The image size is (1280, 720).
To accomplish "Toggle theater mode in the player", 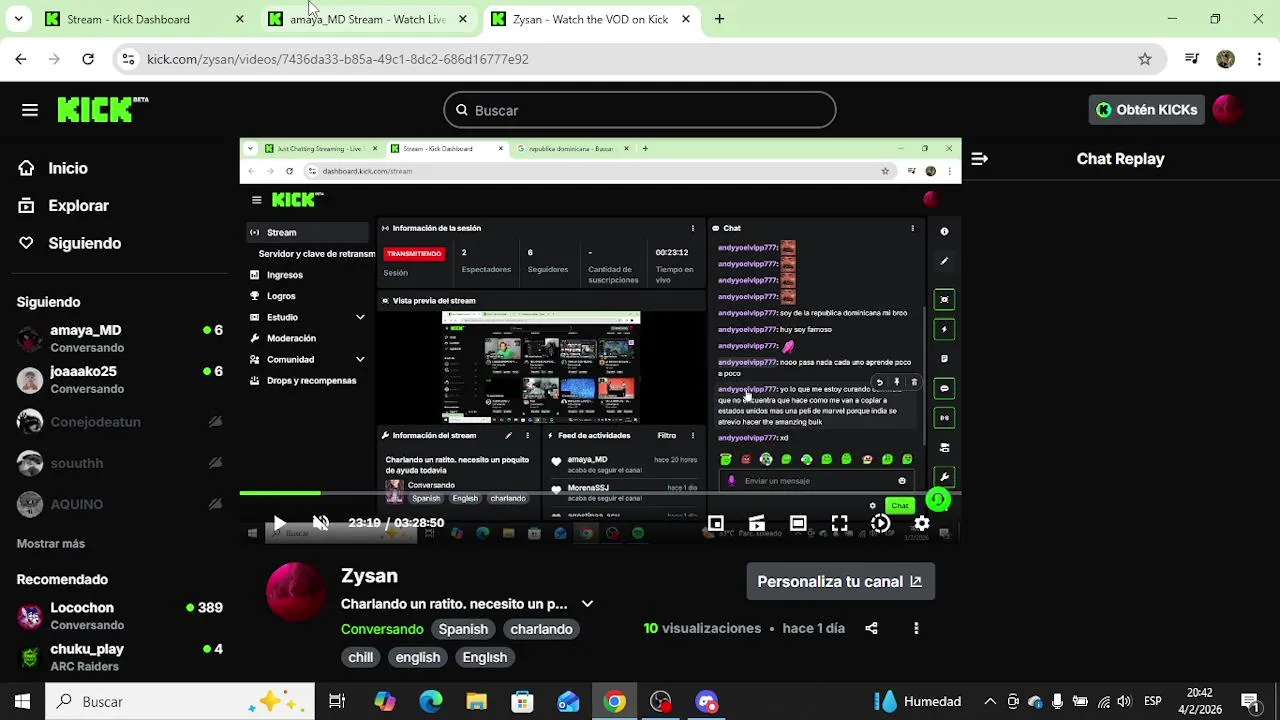I will (798, 523).
